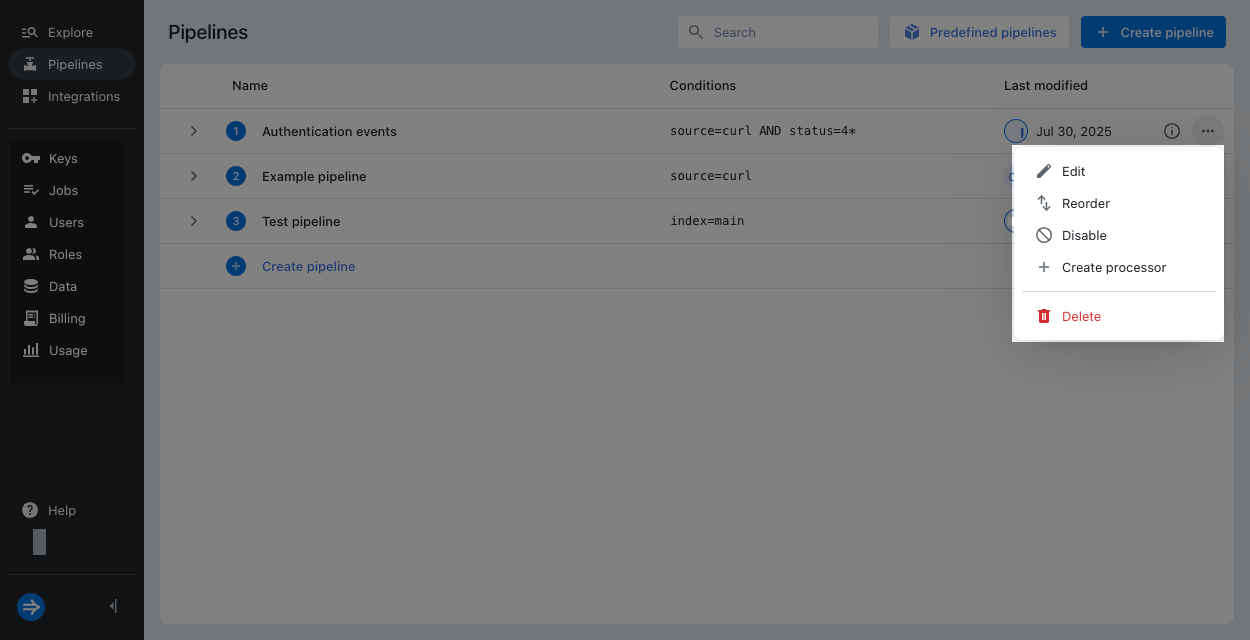Select Reorder from the context menu
The width and height of the screenshot is (1250, 640).
pos(1085,204)
